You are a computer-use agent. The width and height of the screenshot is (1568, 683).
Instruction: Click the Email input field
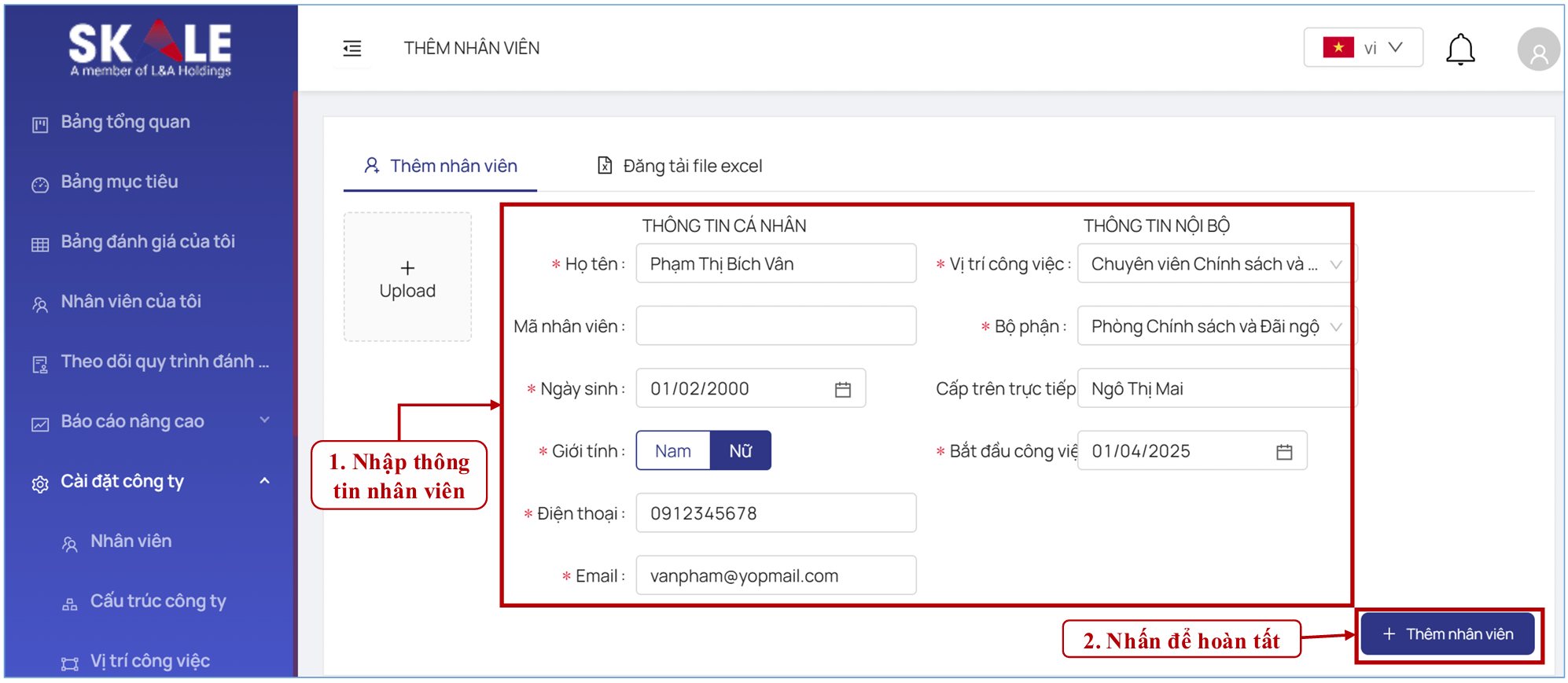point(775,576)
